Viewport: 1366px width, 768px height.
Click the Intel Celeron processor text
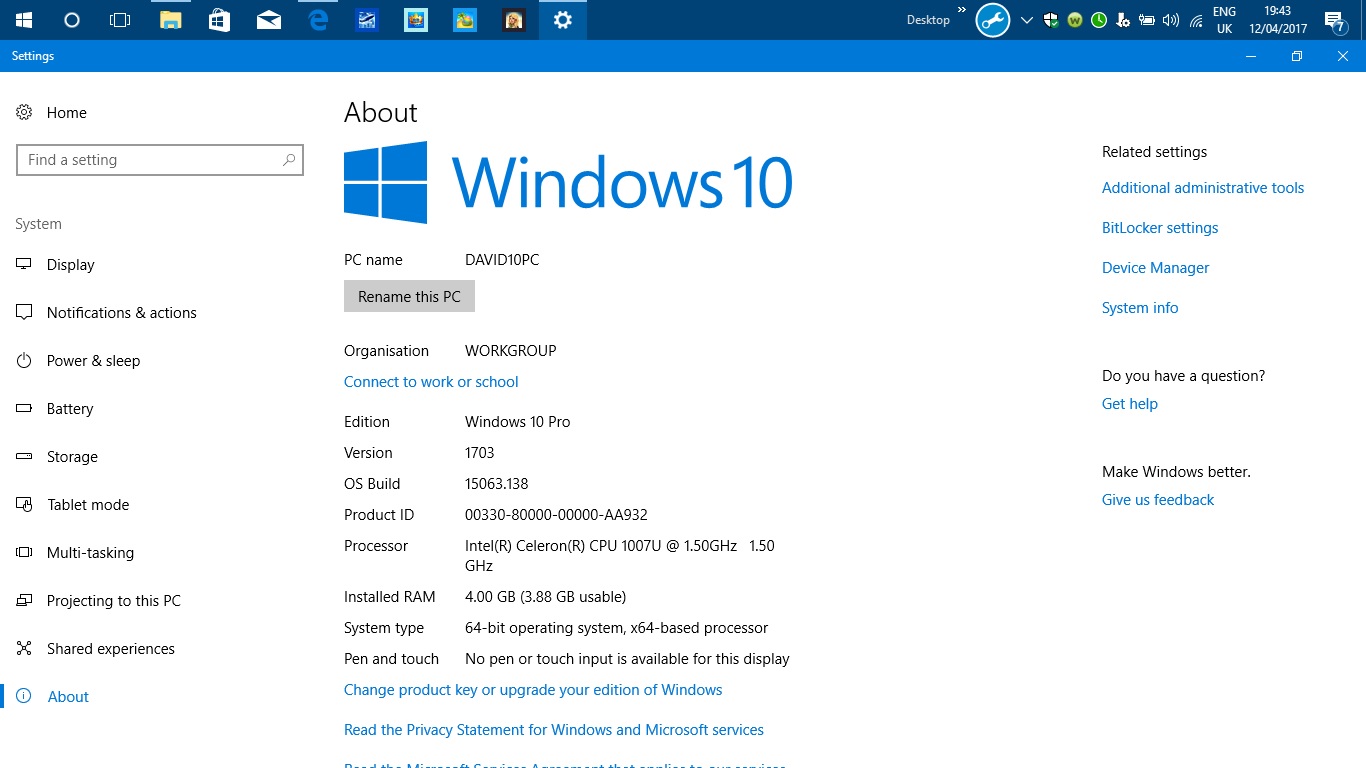click(620, 556)
